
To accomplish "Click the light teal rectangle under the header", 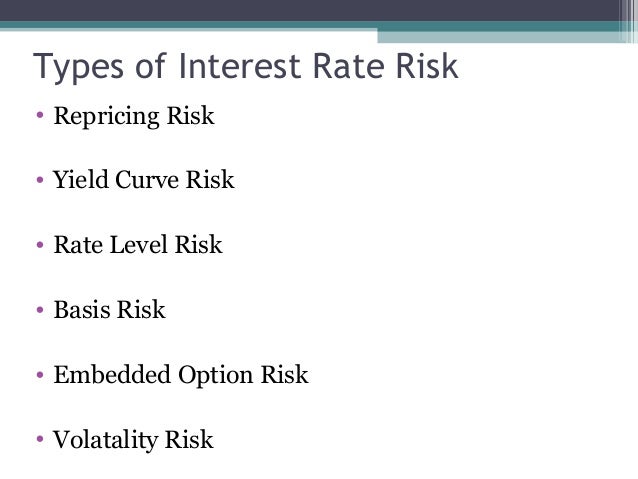I will click(498, 37).
